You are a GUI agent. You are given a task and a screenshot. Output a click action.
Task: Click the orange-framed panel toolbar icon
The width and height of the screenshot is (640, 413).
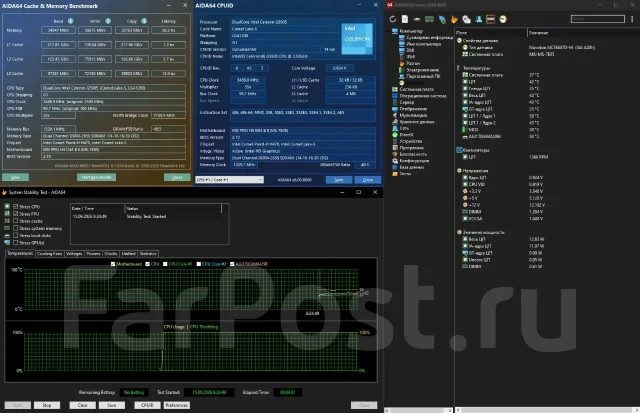490,19
